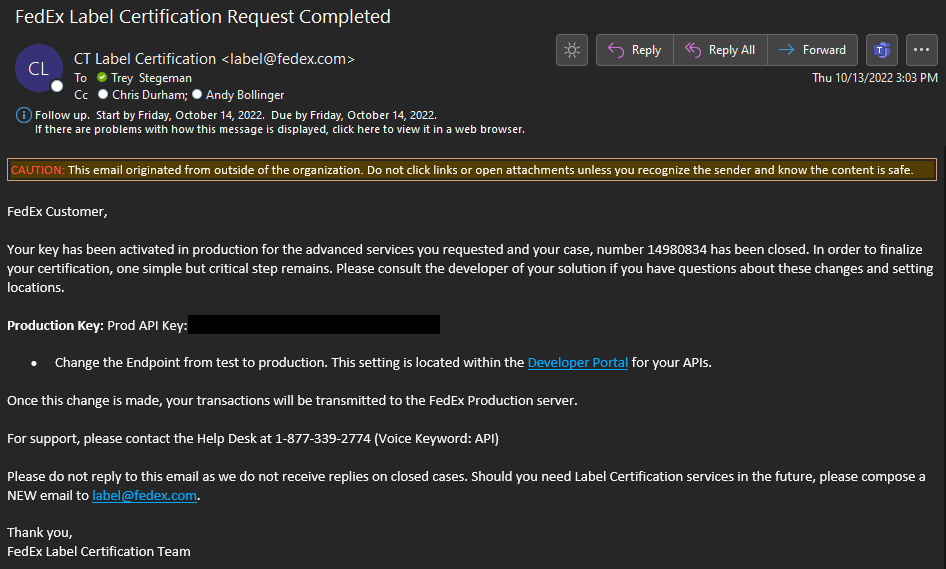Viewport: 946px width, 569px height.
Task: Click the sender name CT Label Certification
Action: (145, 59)
